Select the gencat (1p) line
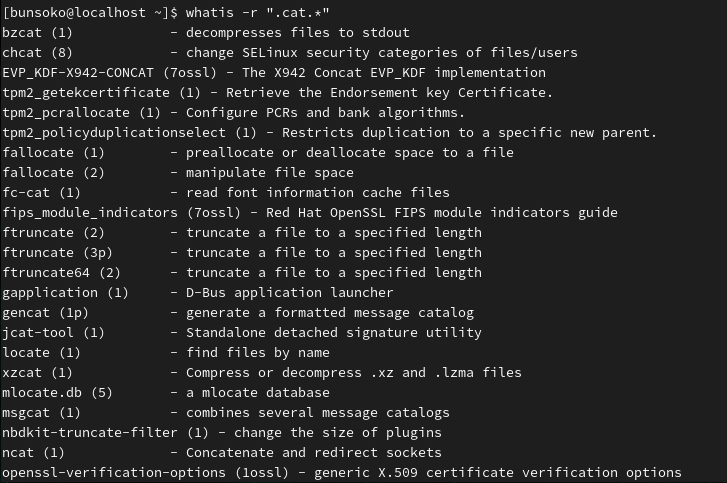Viewport: 727px width, 483px height. coord(238,313)
